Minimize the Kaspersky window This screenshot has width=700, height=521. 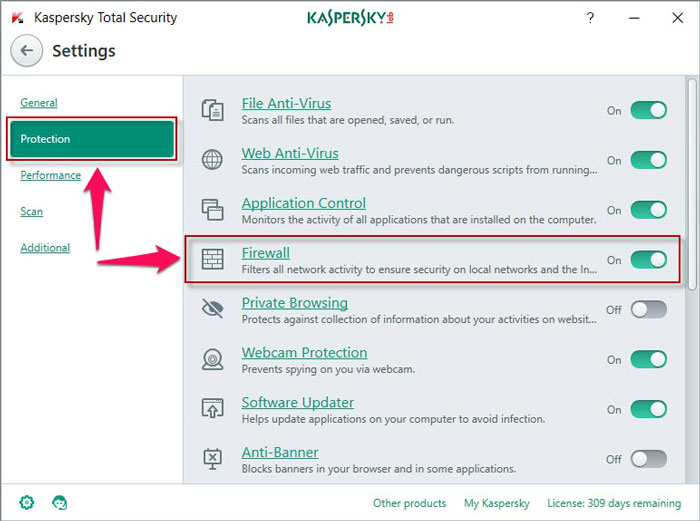pyautogui.click(x=634, y=18)
